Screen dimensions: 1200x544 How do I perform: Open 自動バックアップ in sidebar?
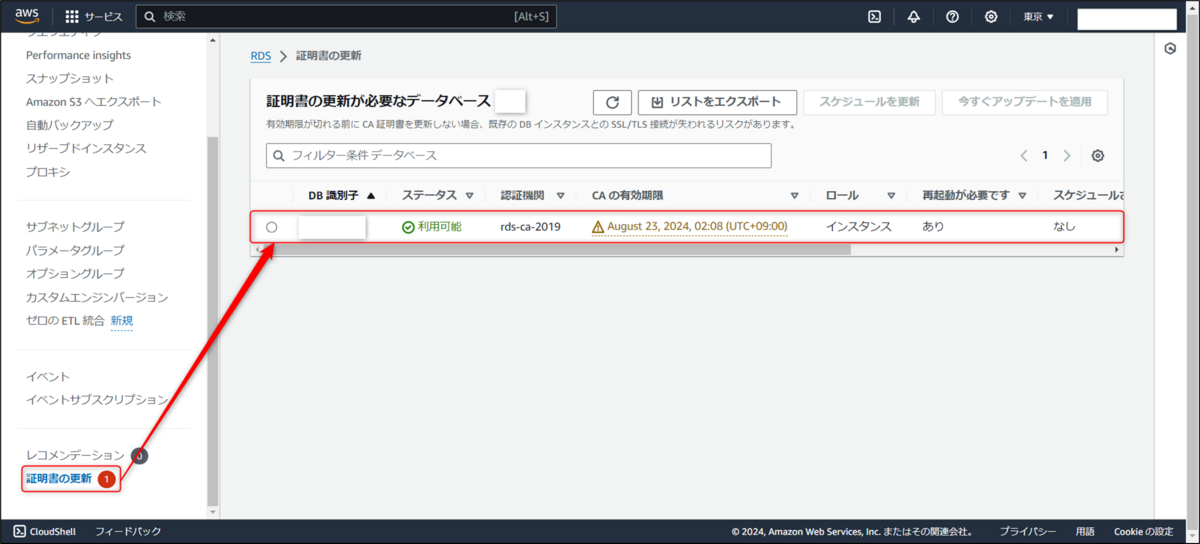click(69, 125)
